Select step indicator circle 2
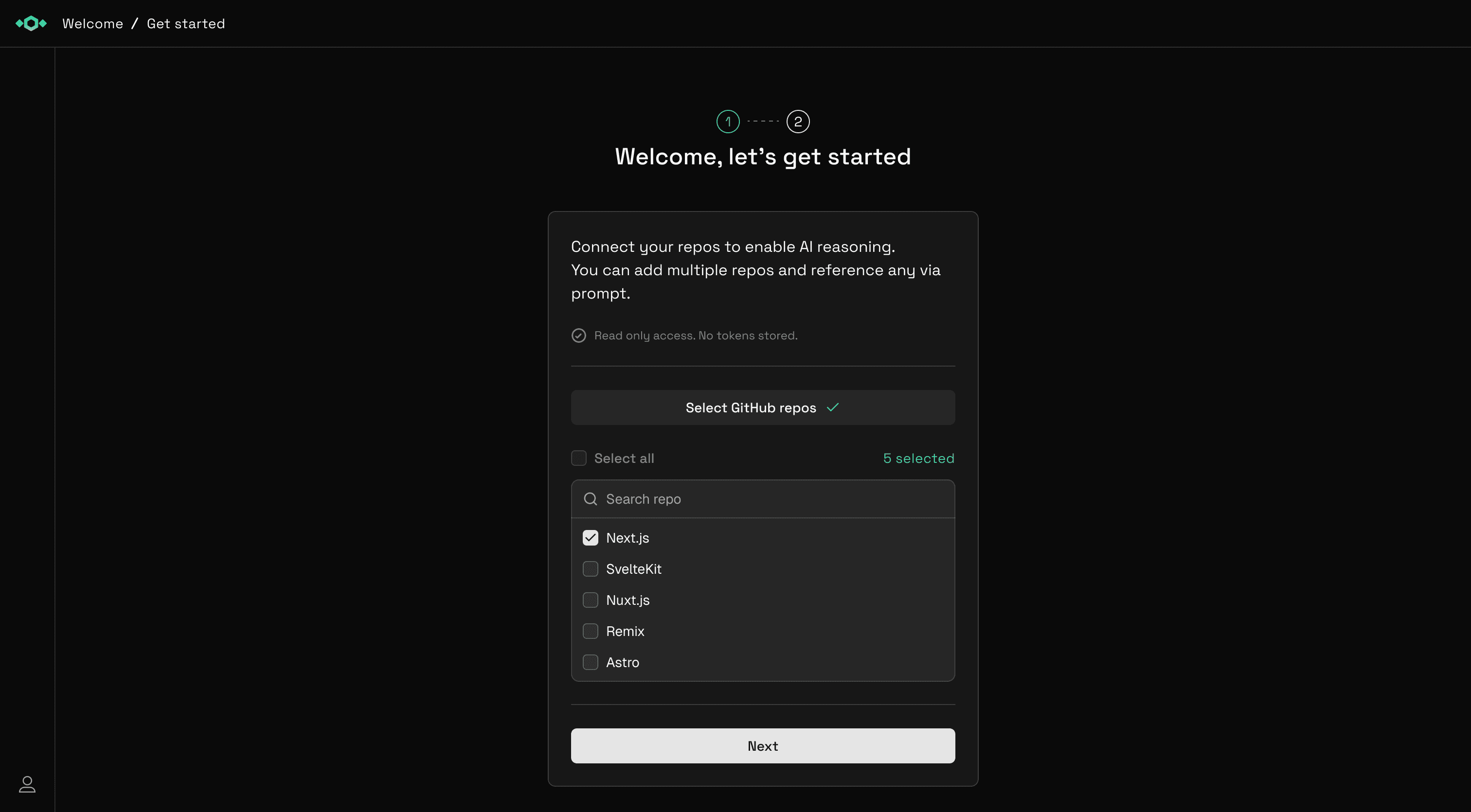The height and width of the screenshot is (812, 1471). [798, 121]
